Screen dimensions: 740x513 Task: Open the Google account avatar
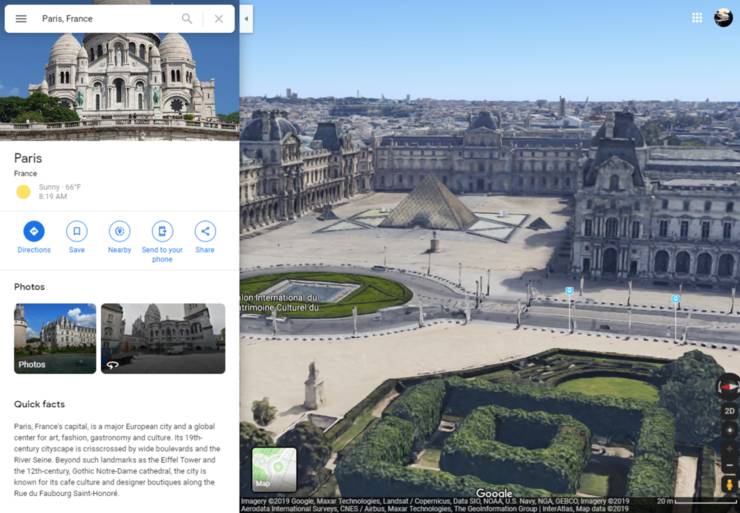[723, 18]
